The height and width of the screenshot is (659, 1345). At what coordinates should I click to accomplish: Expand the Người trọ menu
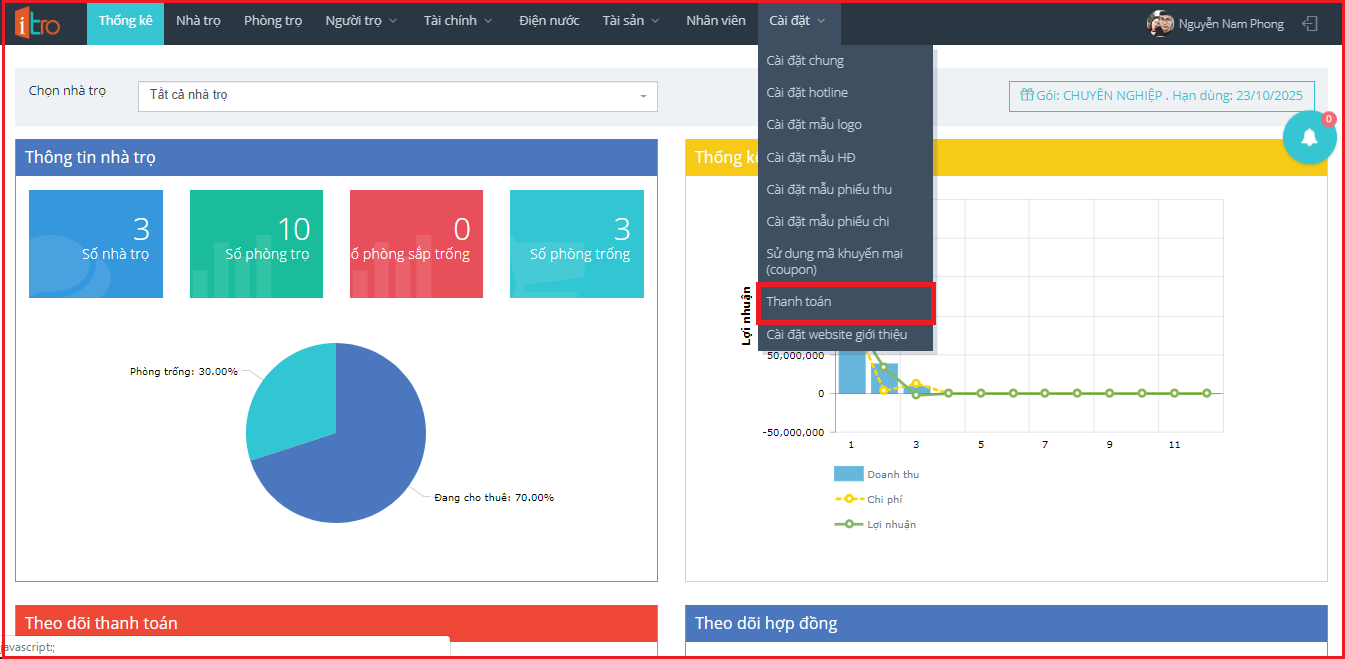click(x=361, y=22)
